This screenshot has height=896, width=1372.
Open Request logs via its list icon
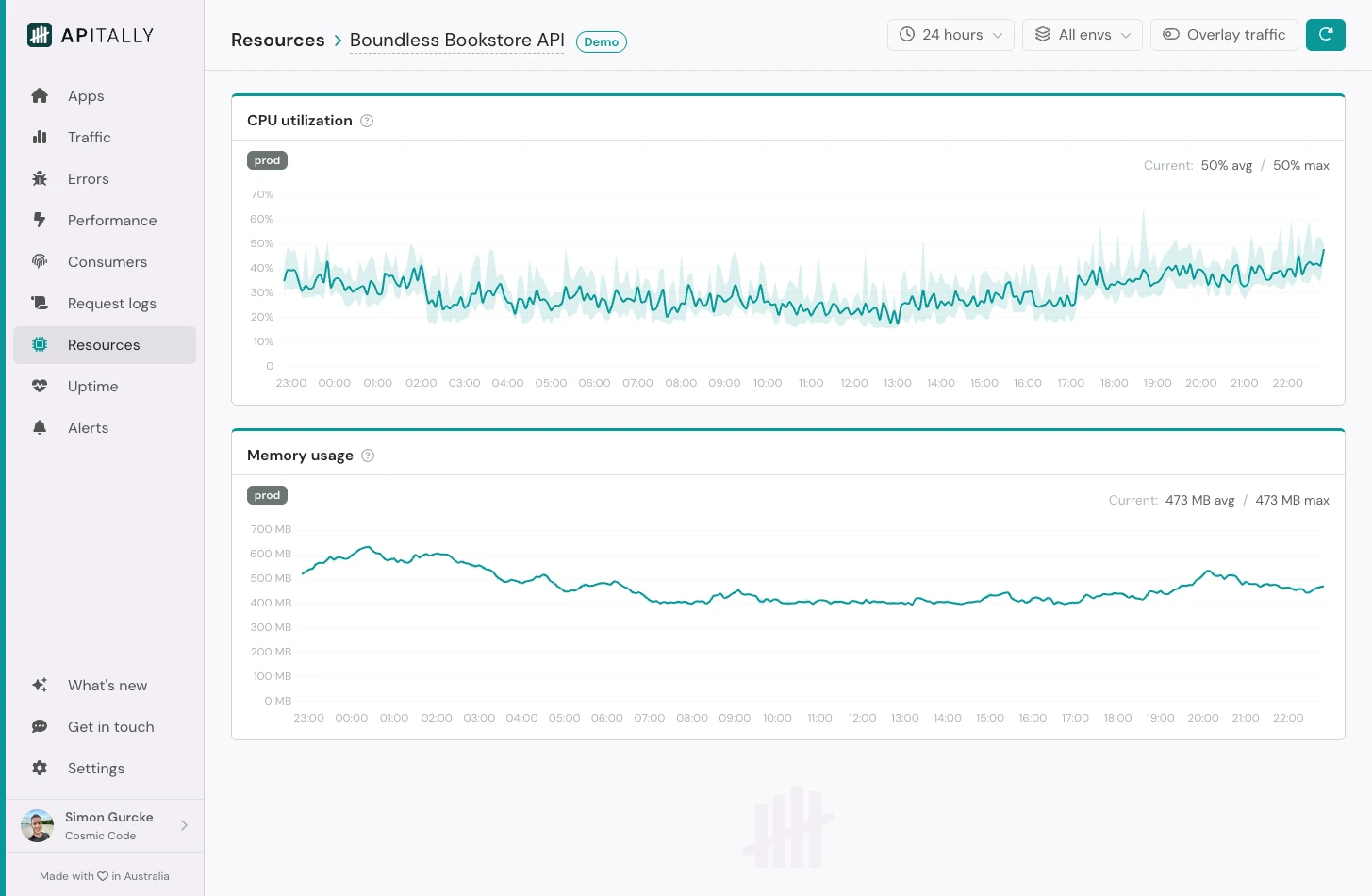pyautogui.click(x=40, y=303)
